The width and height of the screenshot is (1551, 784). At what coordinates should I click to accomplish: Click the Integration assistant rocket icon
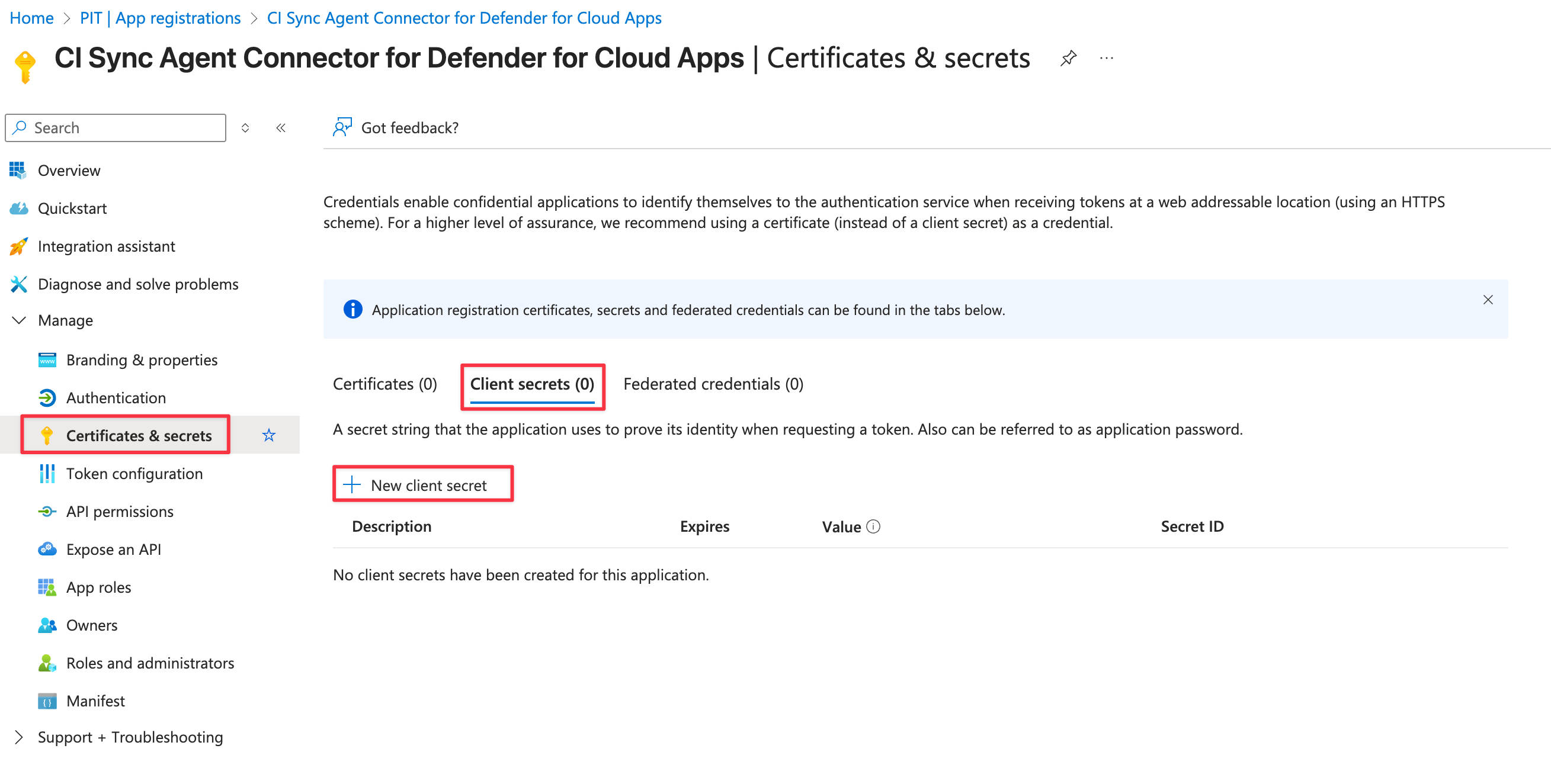[x=19, y=246]
